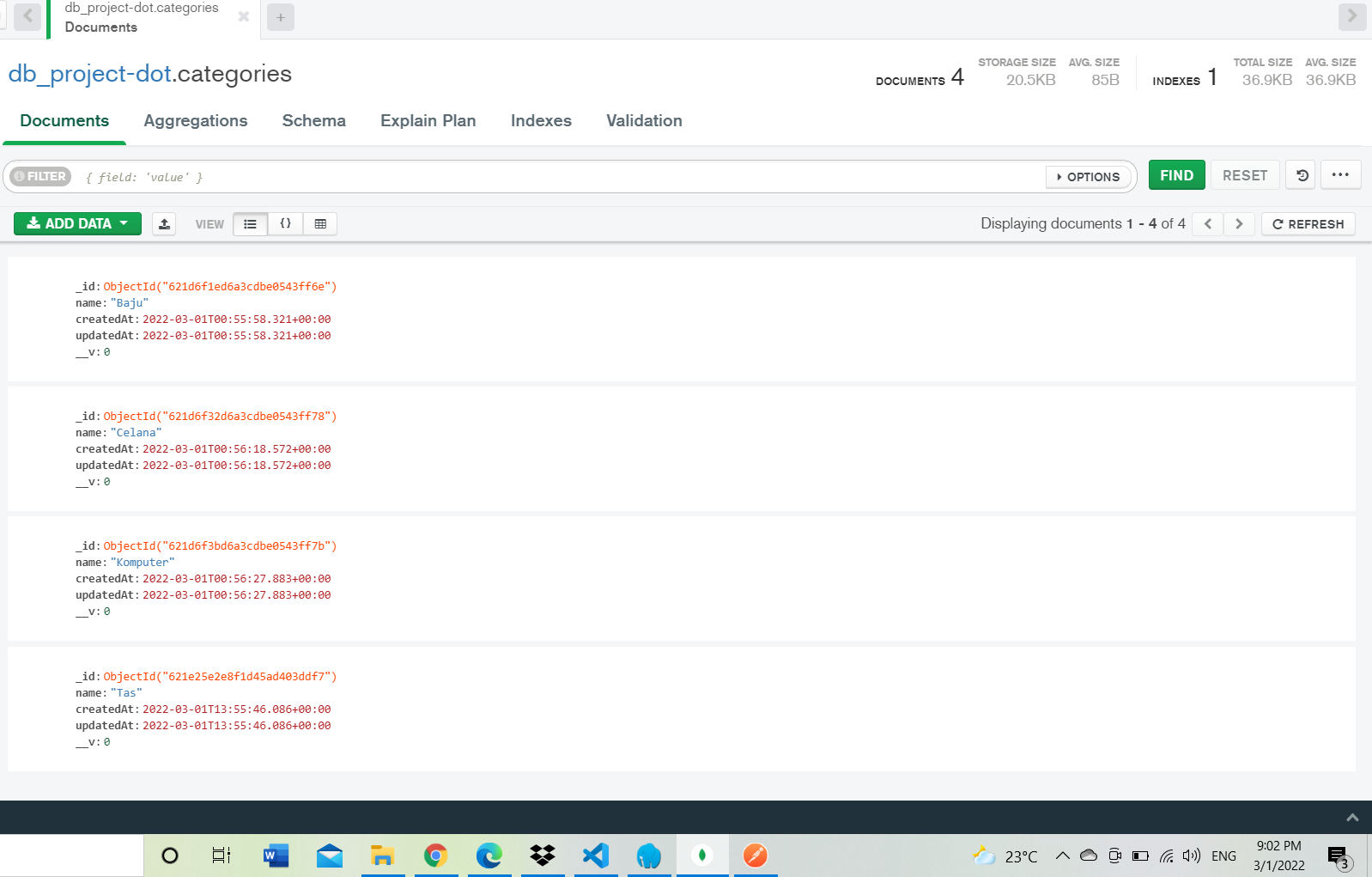The height and width of the screenshot is (877, 1372).
Task: Go to next page of documents
Action: (1239, 224)
